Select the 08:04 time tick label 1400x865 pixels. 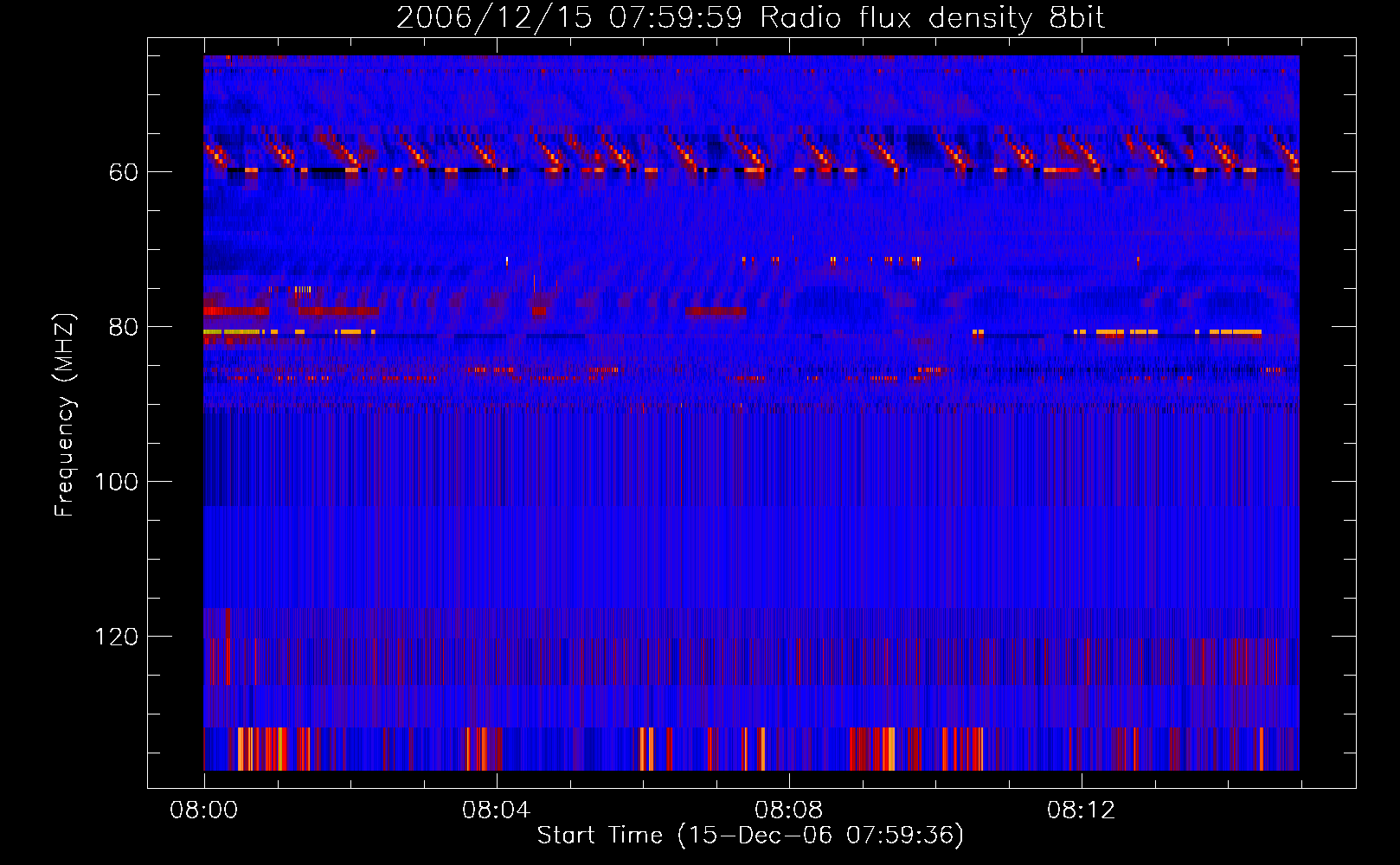(496, 811)
